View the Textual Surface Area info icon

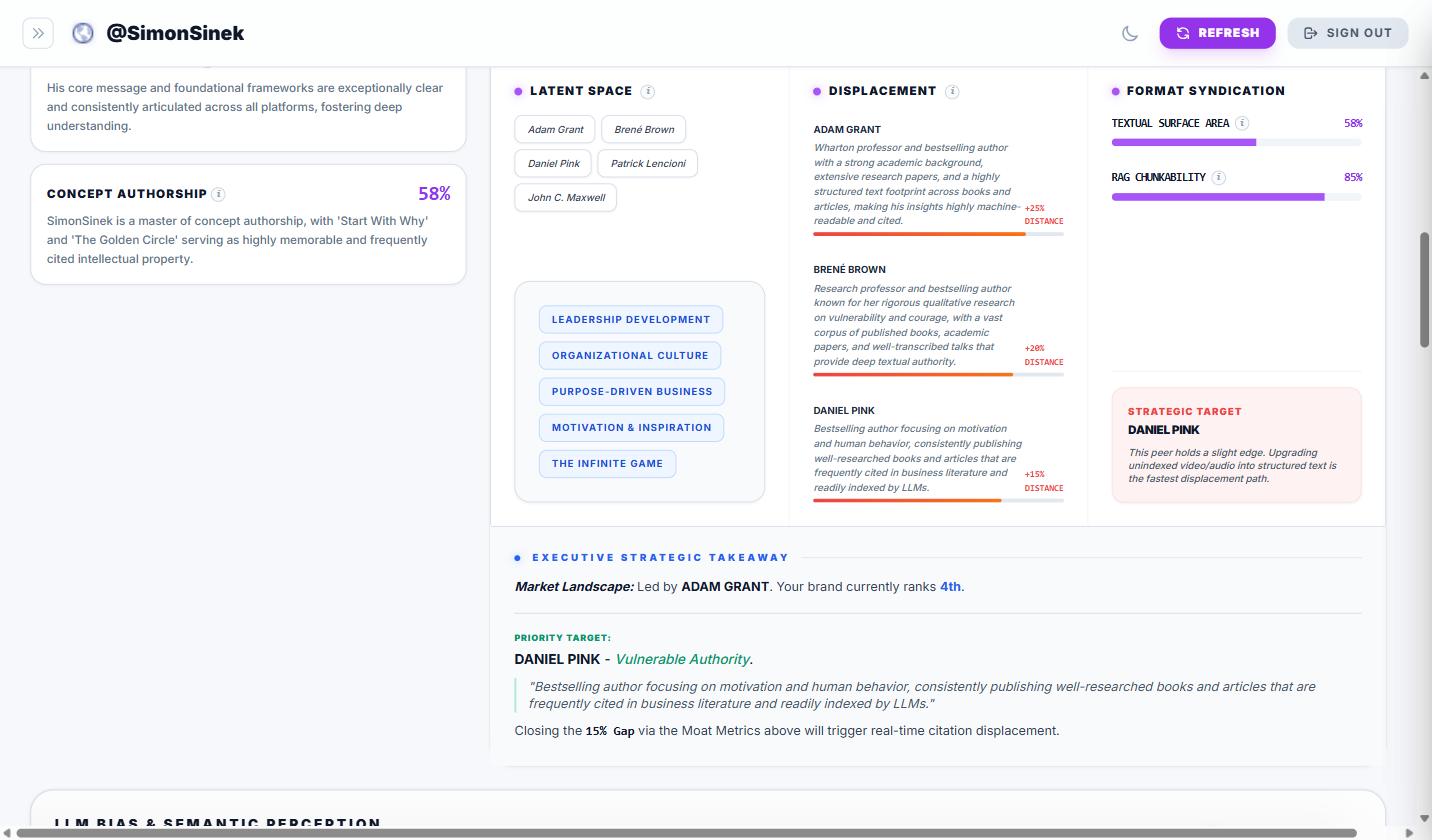coord(1242,123)
